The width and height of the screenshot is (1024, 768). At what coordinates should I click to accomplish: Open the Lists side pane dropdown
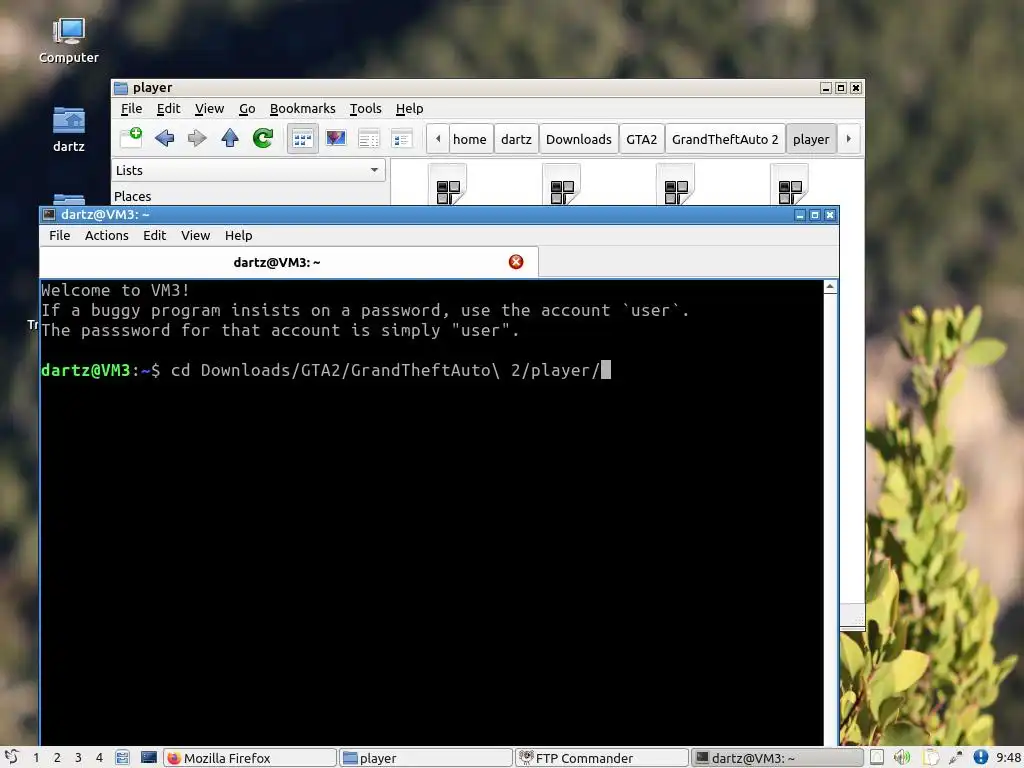point(248,170)
